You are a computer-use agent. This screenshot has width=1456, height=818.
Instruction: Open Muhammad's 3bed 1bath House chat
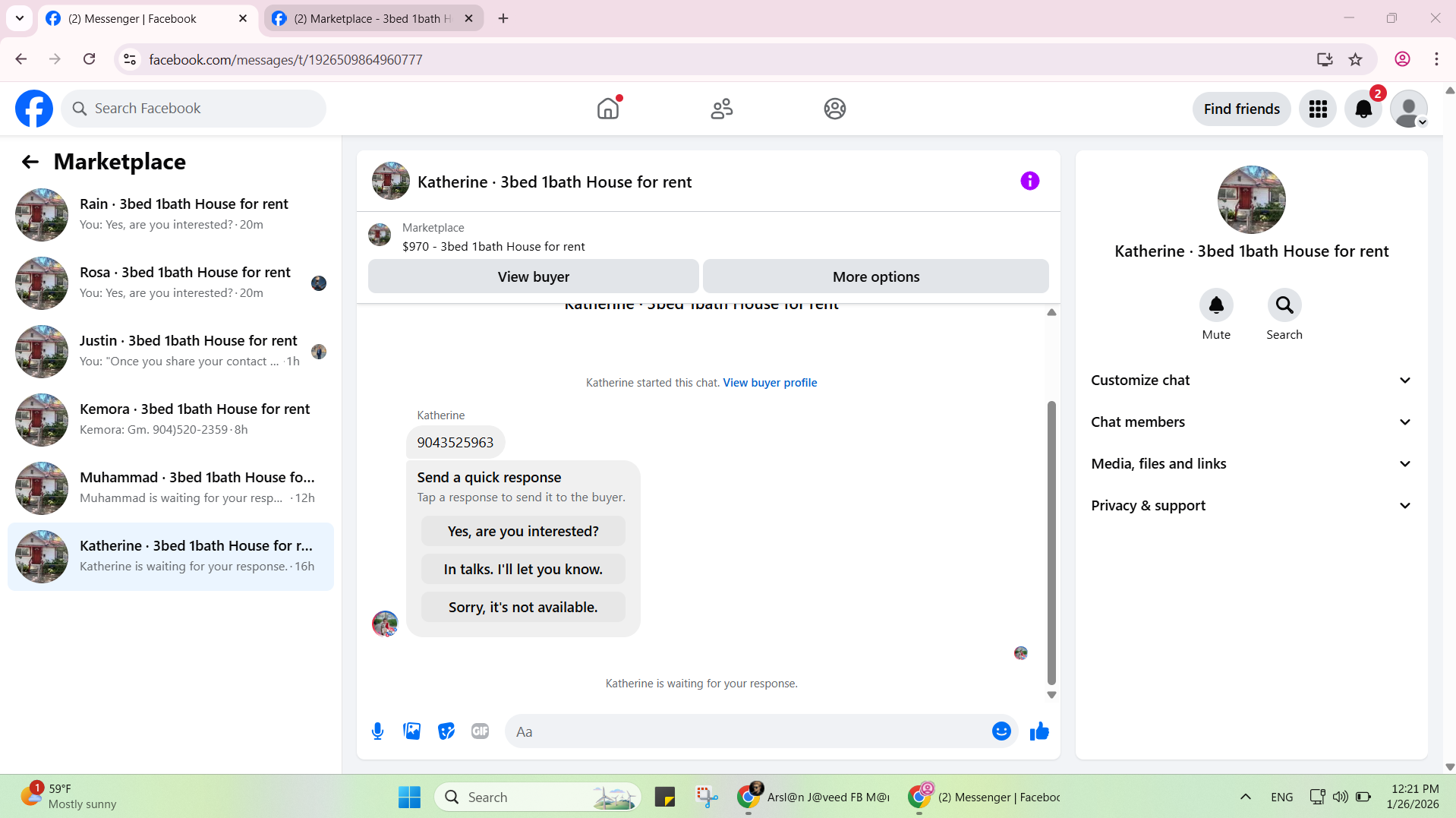pyautogui.click(x=171, y=488)
